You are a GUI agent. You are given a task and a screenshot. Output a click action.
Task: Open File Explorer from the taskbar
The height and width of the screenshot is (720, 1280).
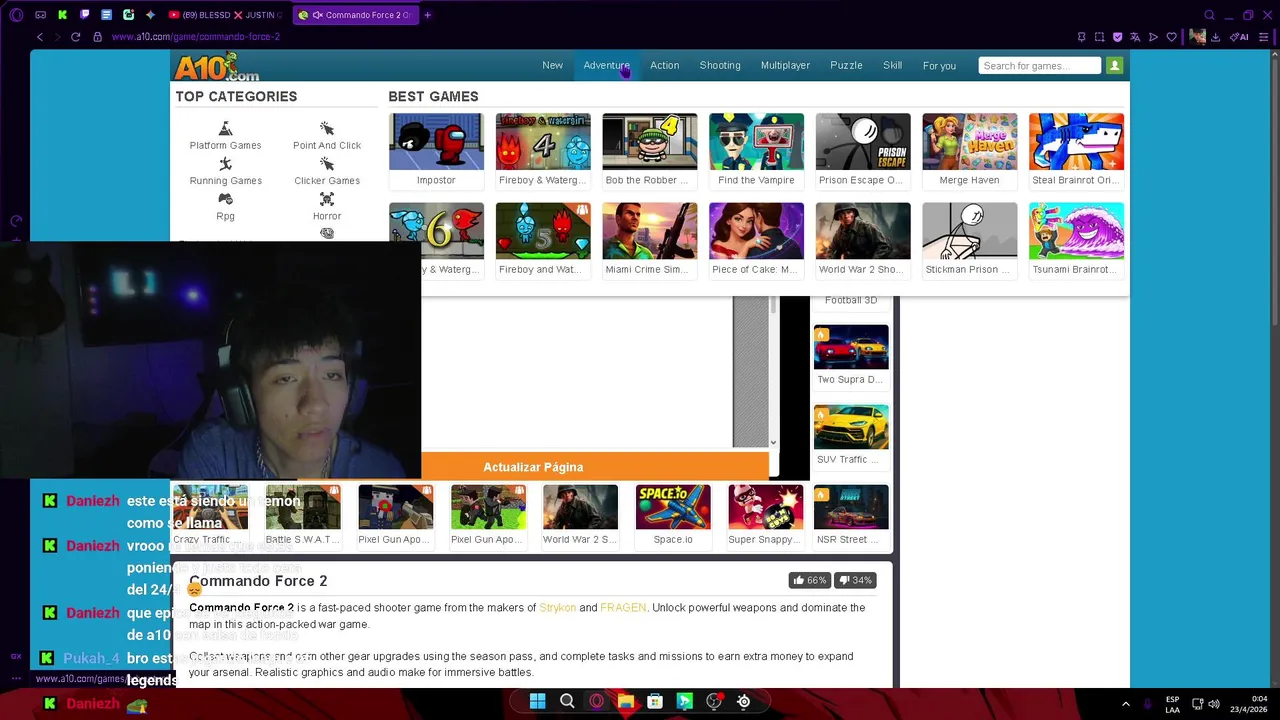625,701
